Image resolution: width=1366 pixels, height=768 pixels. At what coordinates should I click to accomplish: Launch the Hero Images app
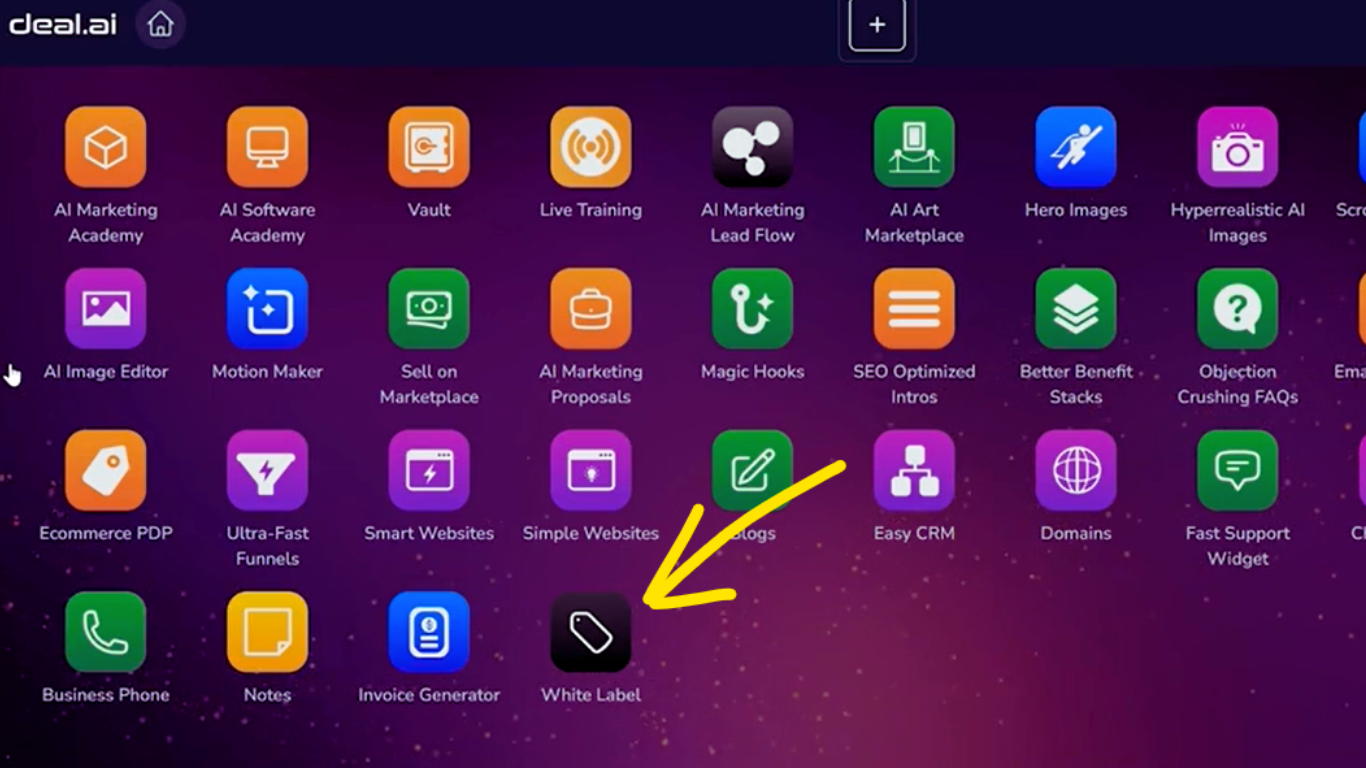click(1076, 147)
